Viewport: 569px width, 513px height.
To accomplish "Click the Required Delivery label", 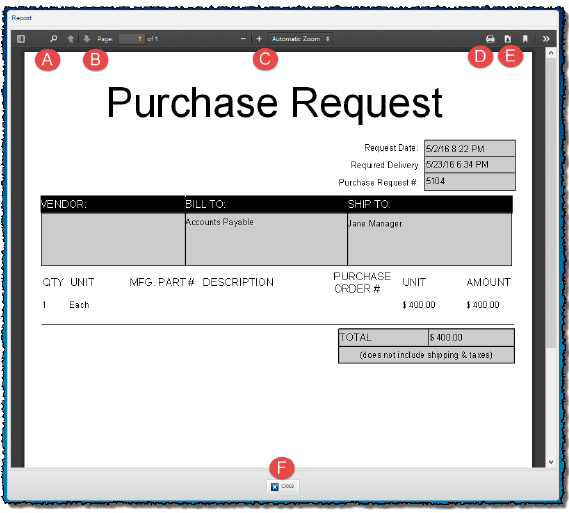I will tap(384, 165).
